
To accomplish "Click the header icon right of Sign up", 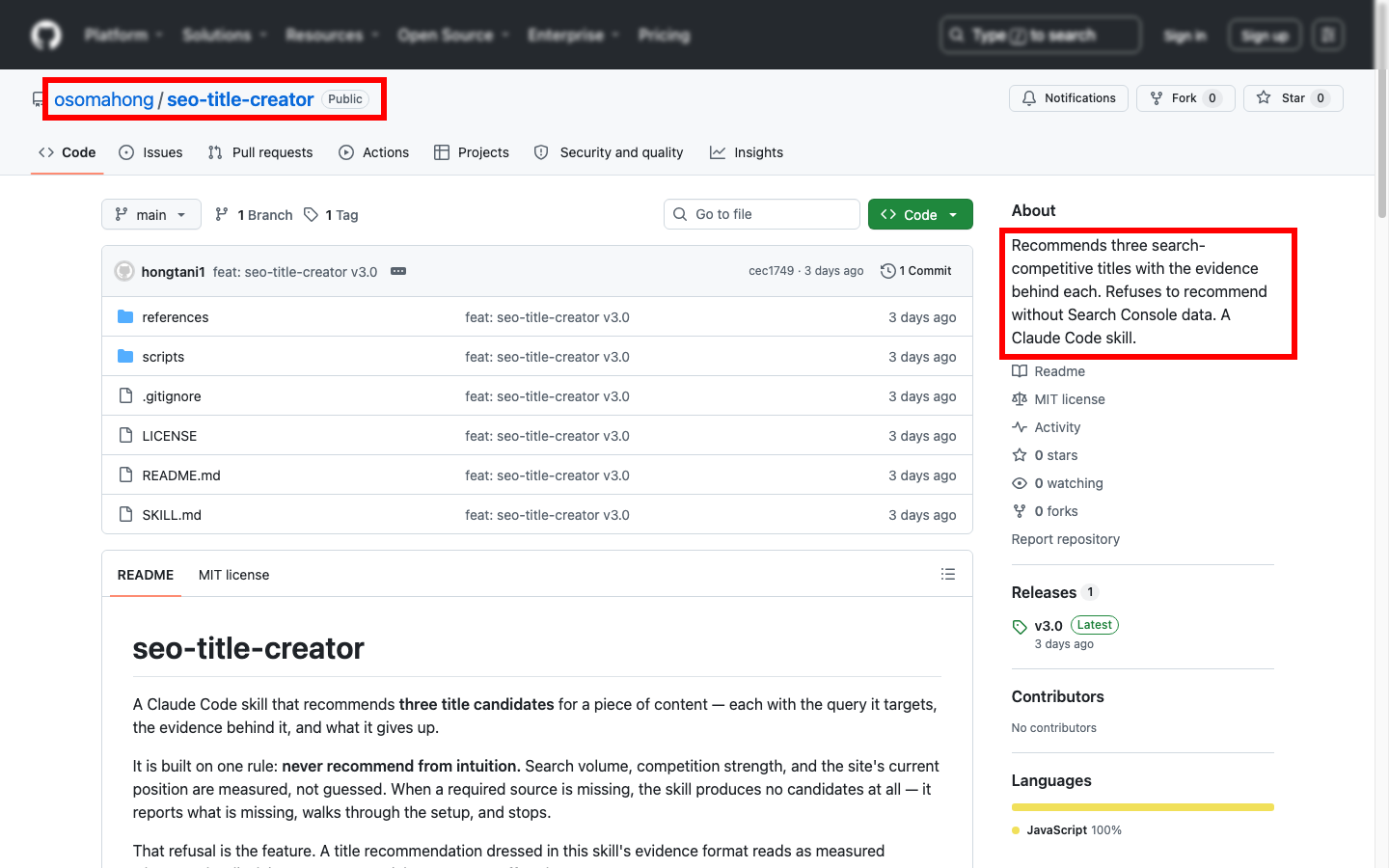I will pyautogui.click(x=1328, y=36).
